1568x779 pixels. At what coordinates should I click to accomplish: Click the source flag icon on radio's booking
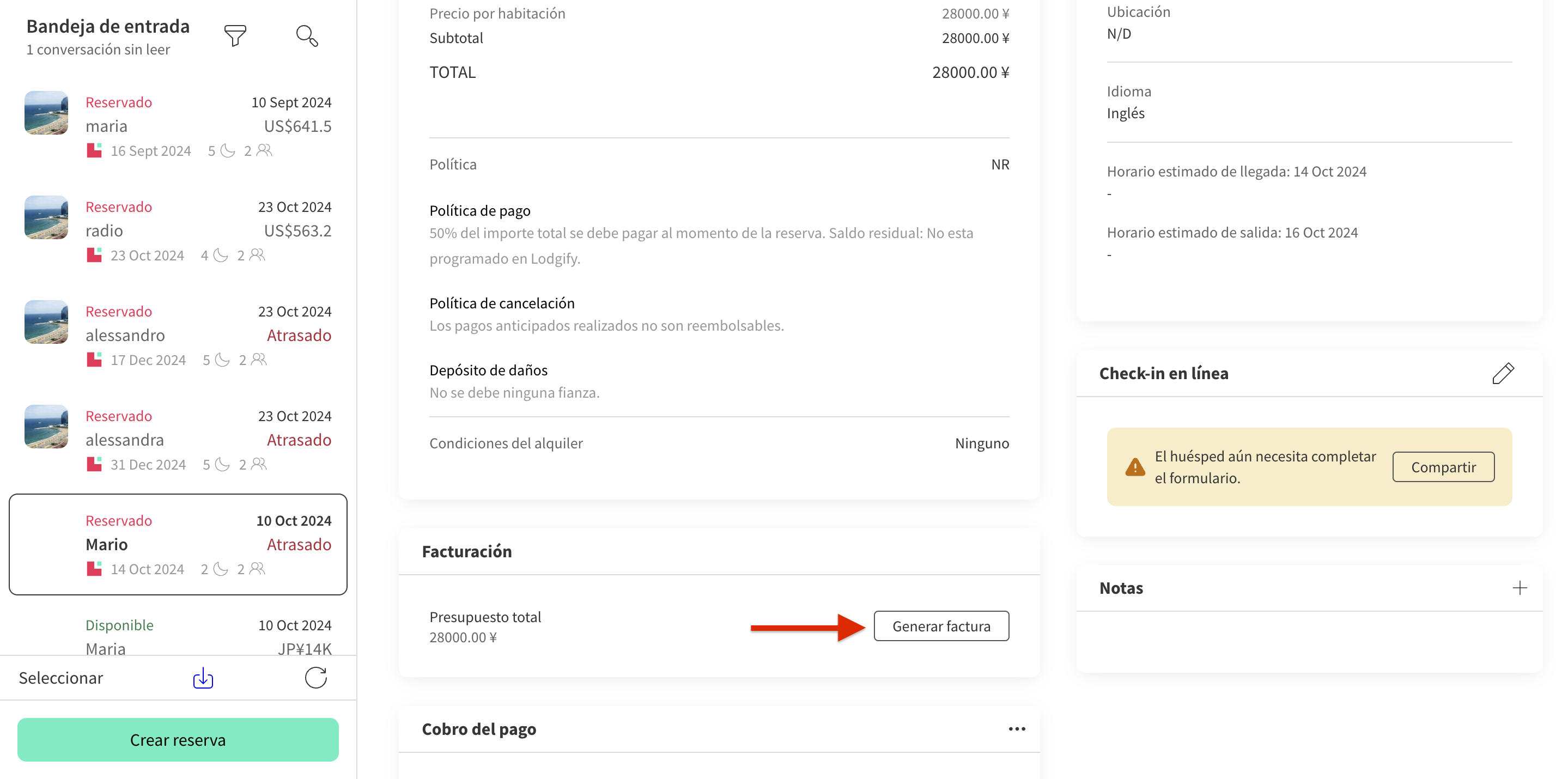(x=94, y=255)
